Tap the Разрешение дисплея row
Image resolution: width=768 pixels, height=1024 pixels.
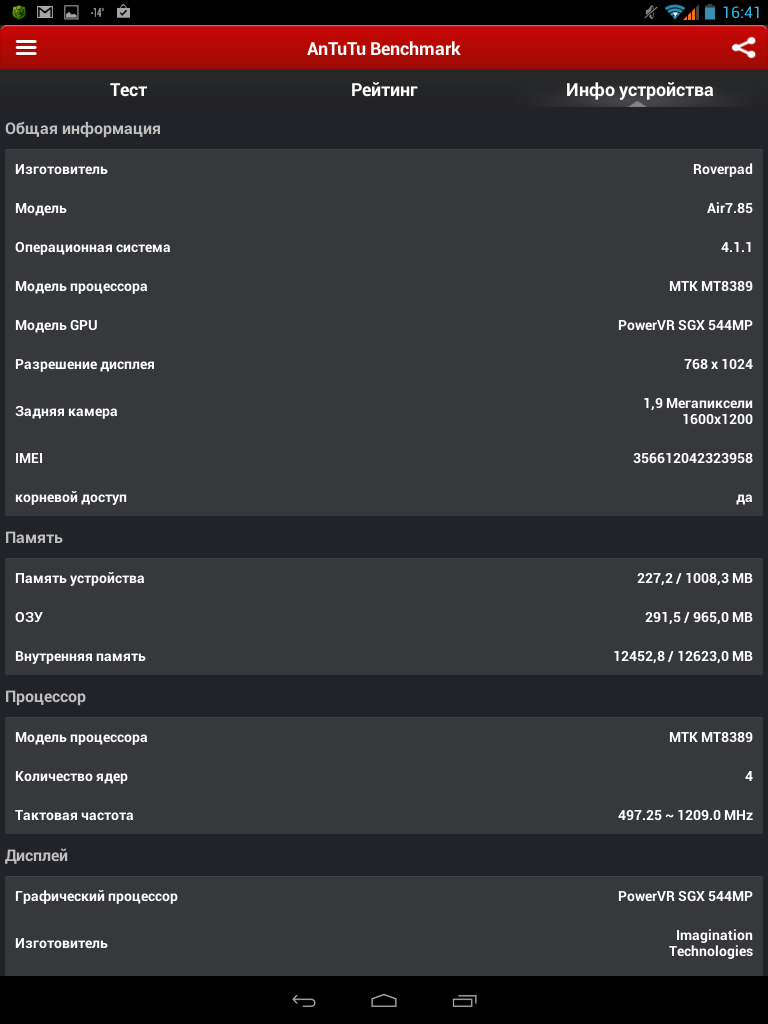coord(384,364)
